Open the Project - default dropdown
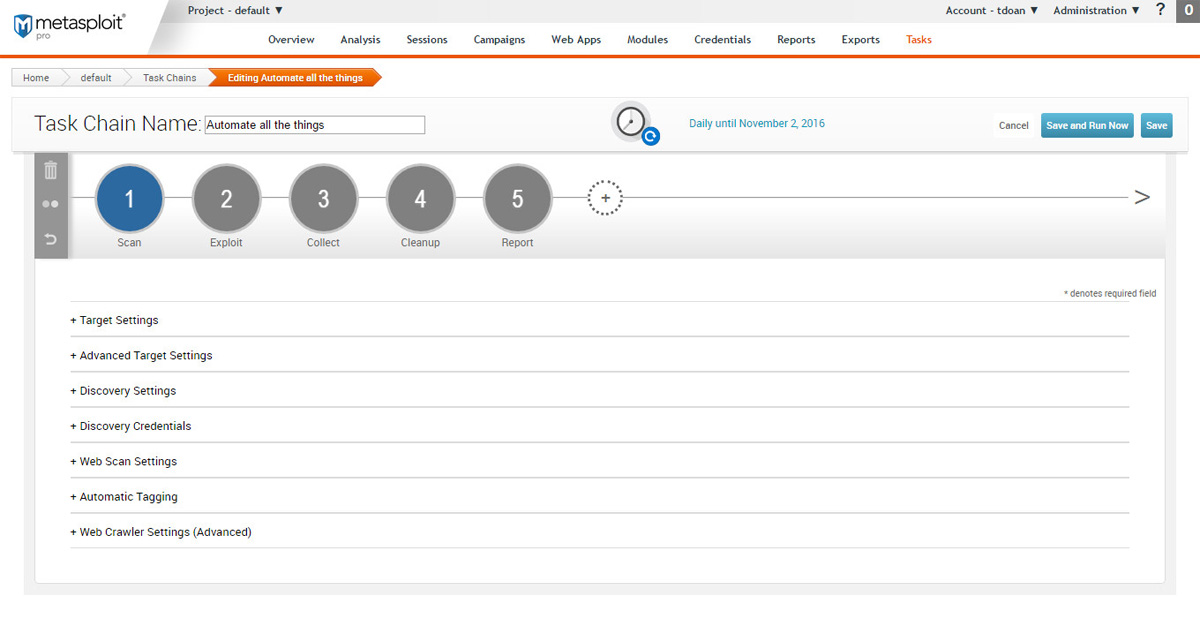 pos(235,9)
